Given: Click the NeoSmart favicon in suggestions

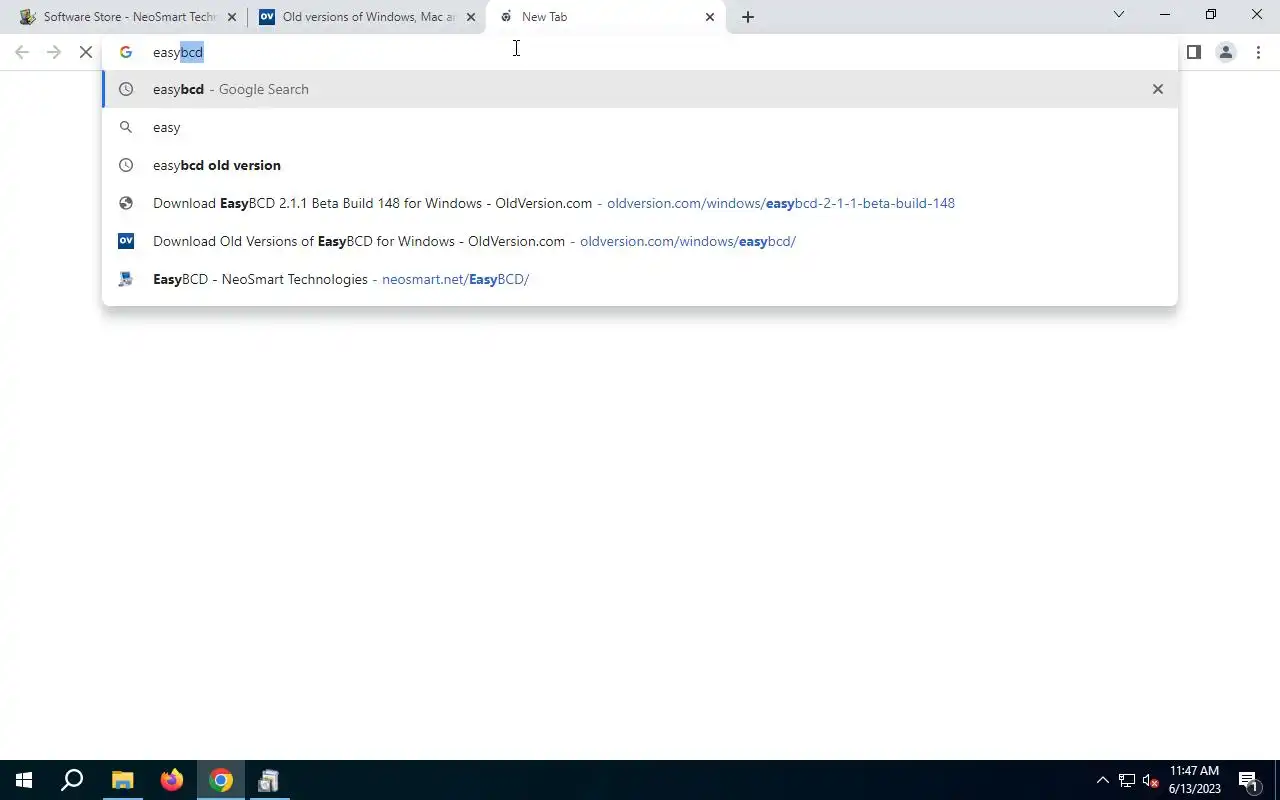Looking at the screenshot, I should click(x=126, y=279).
